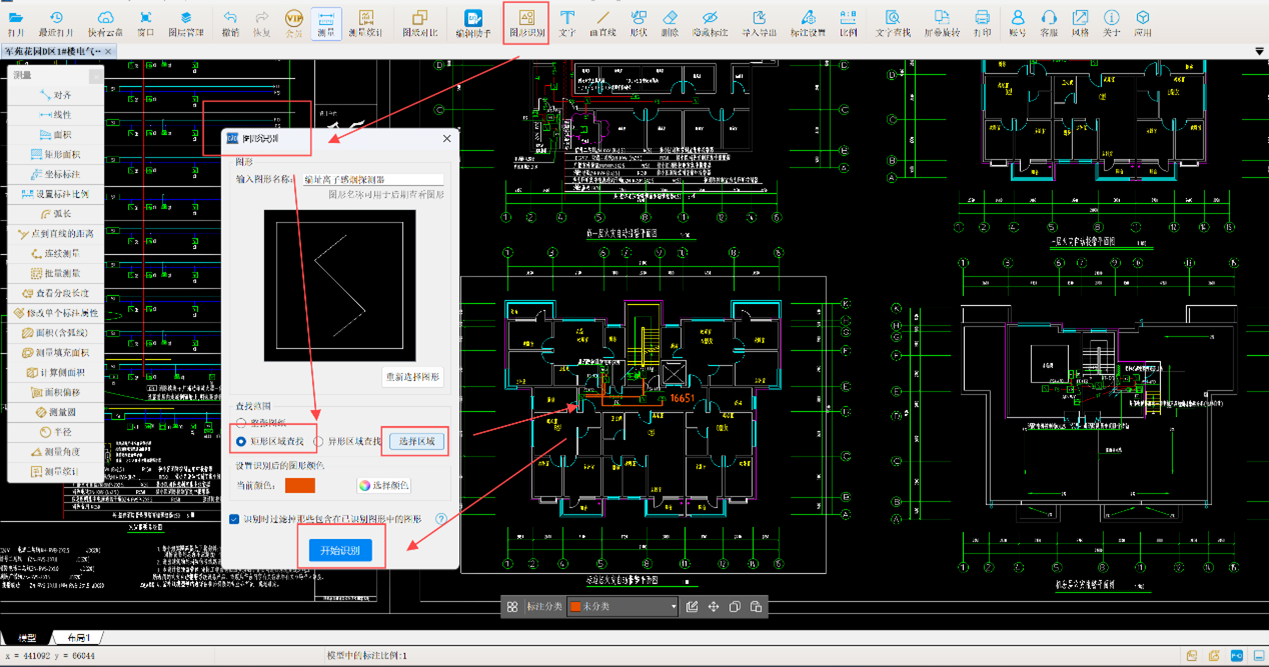Screen dimensions: 1269x667
Task: Select 异形区域查找 radio option
Action: 319,441
